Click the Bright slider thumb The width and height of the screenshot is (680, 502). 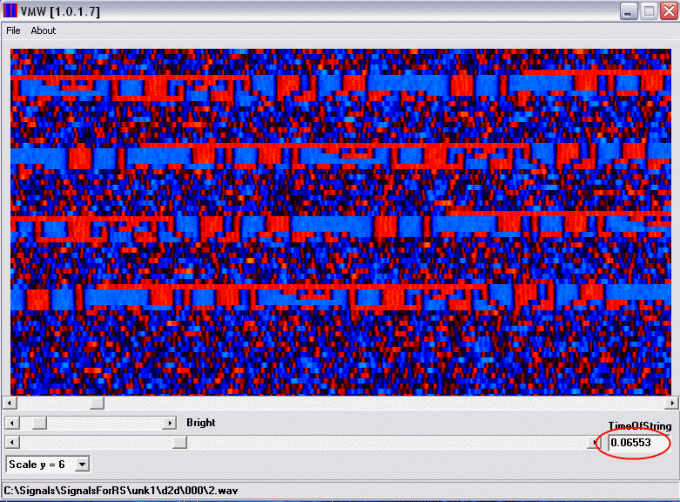(x=39, y=423)
